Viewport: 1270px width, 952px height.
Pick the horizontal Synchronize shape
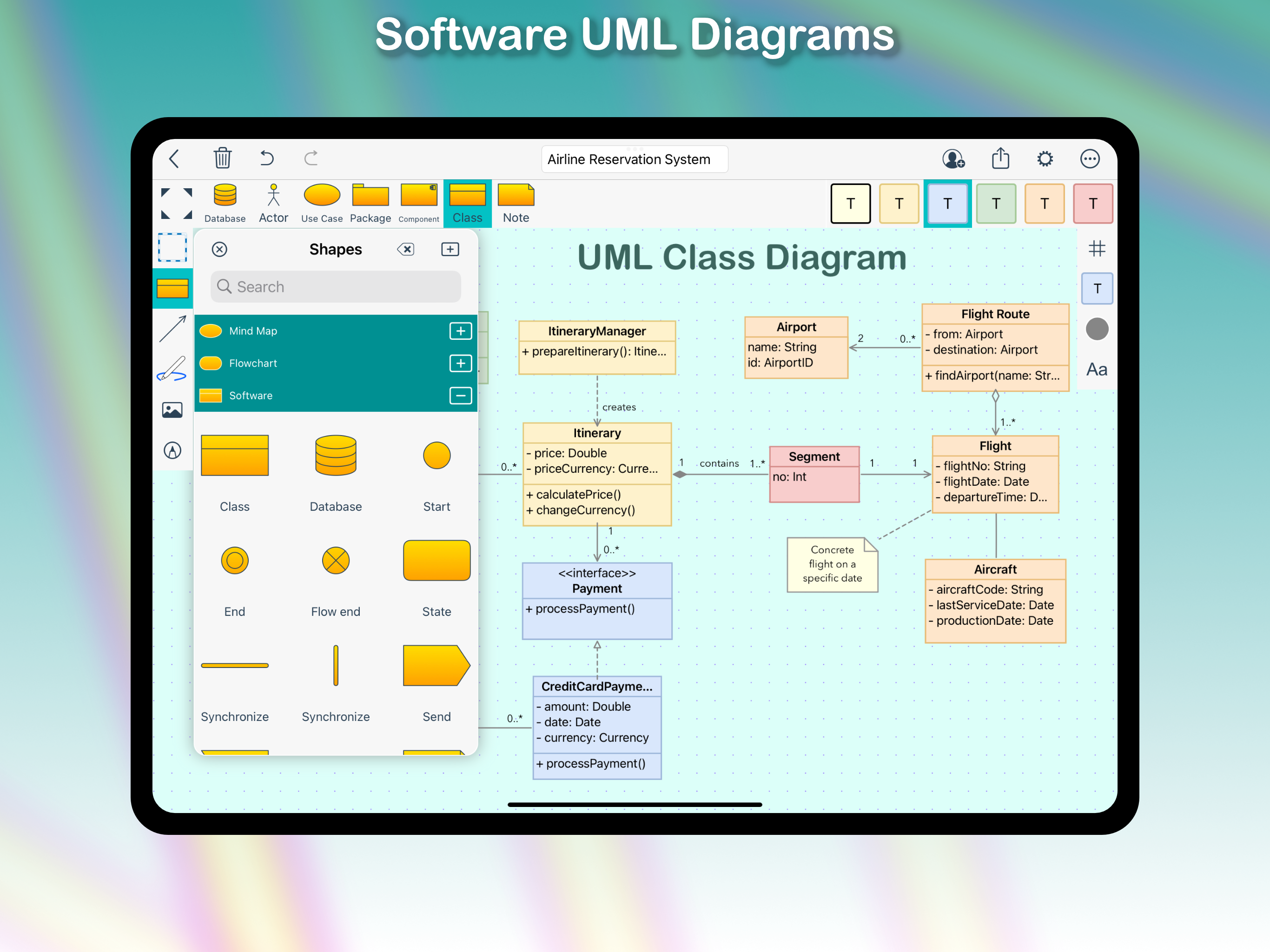click(x=234, y=666)
